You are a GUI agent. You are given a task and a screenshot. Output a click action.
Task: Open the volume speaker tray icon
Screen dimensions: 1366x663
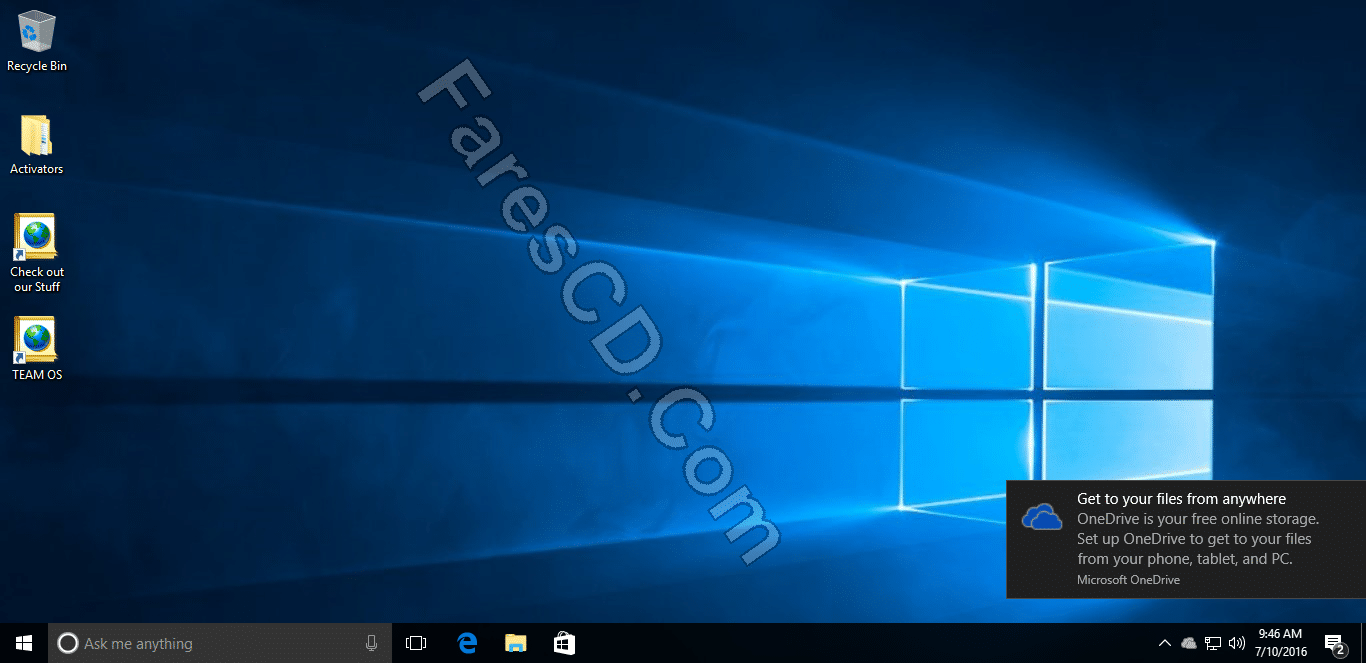(1237, 643)
